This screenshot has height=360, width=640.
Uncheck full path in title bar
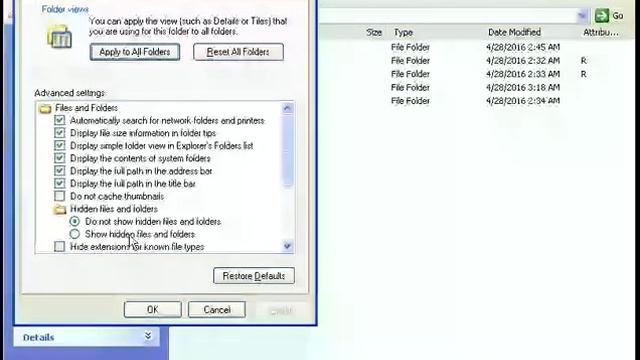click(60, 184)
